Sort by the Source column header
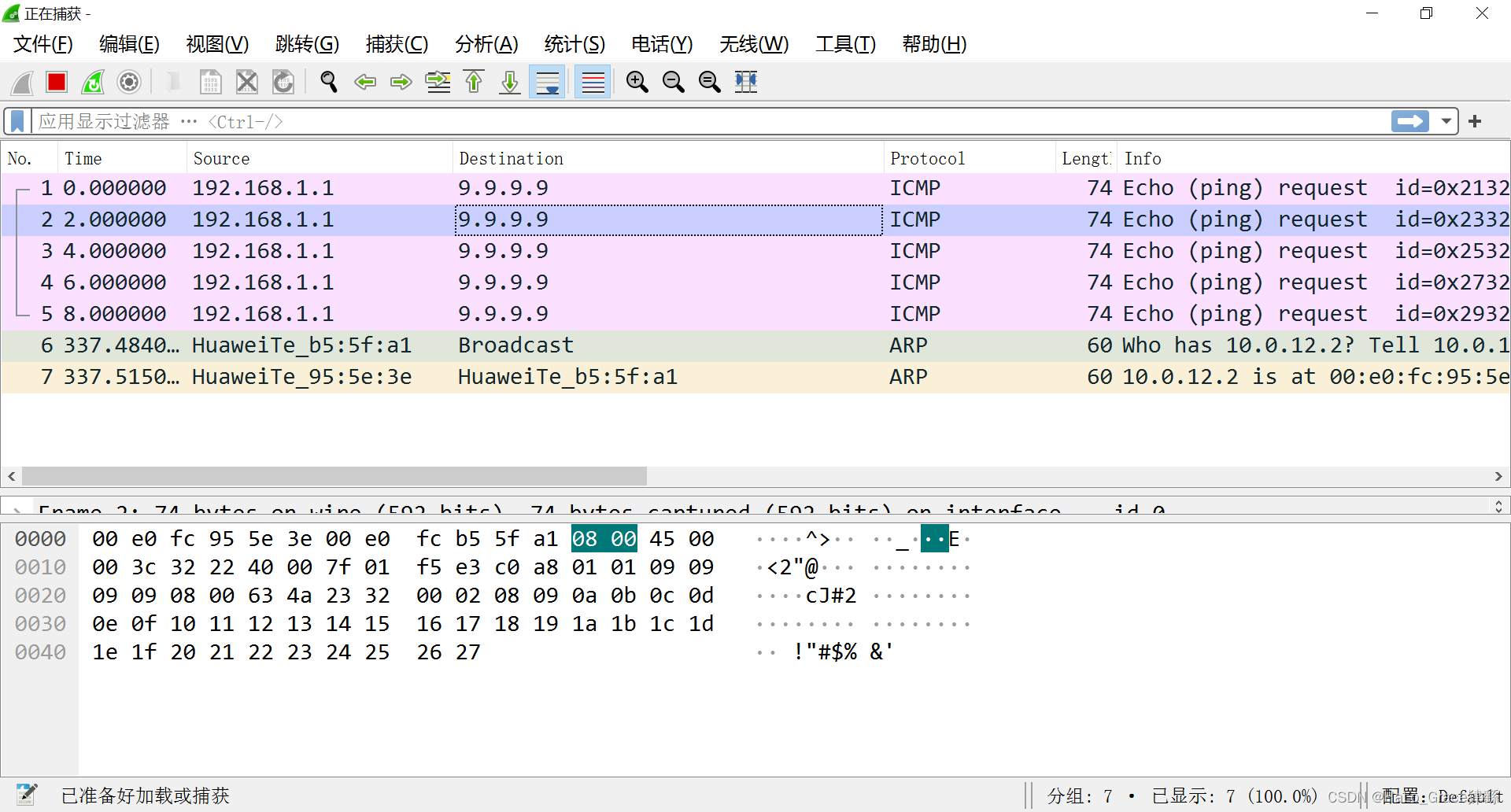Image resolution: width=1511 pixels, height=812 pixels. click(320, 159)
